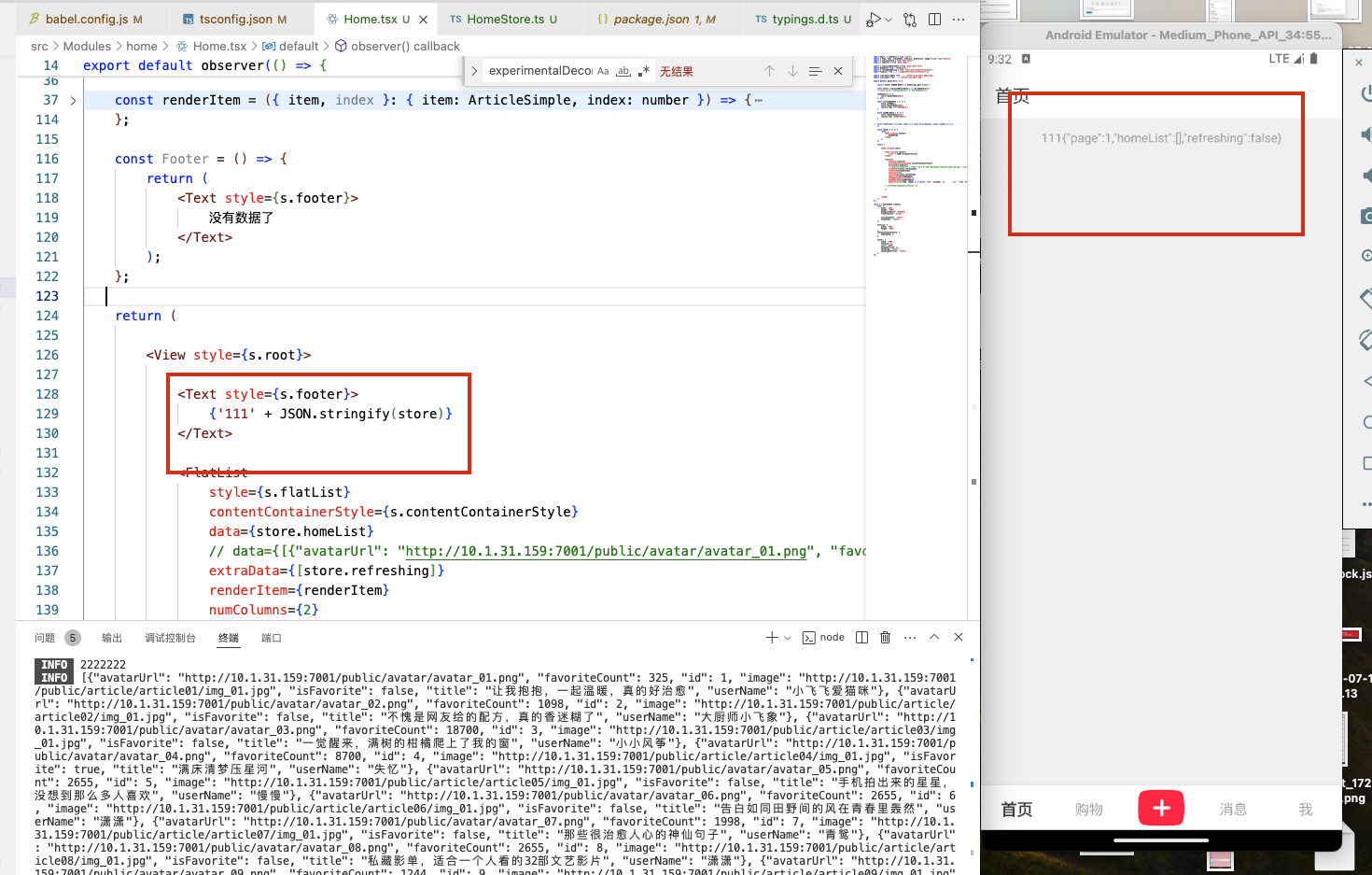
Task: Open the 输出 (Output) panel tab
Action: click(x=112, y=638)
